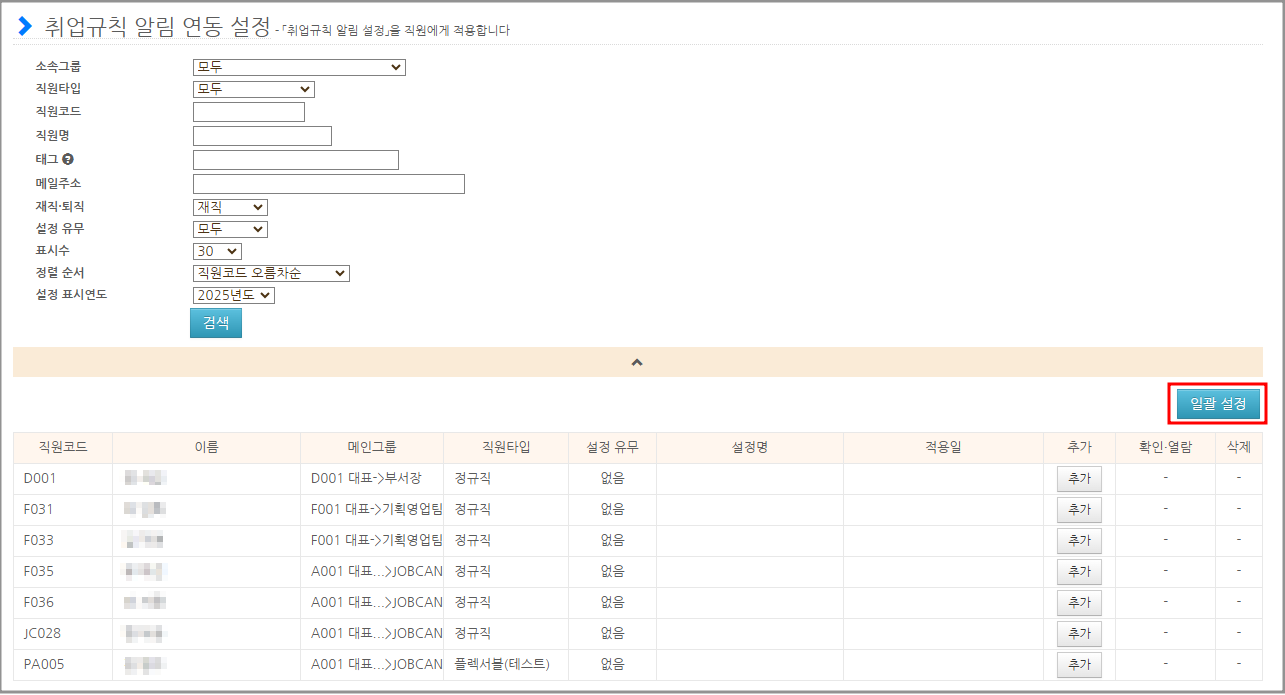Image resolution: width=1285 pixels, height=695 pixels.
Task: Click the 직원코드 input field
Action: pos(248,112)
